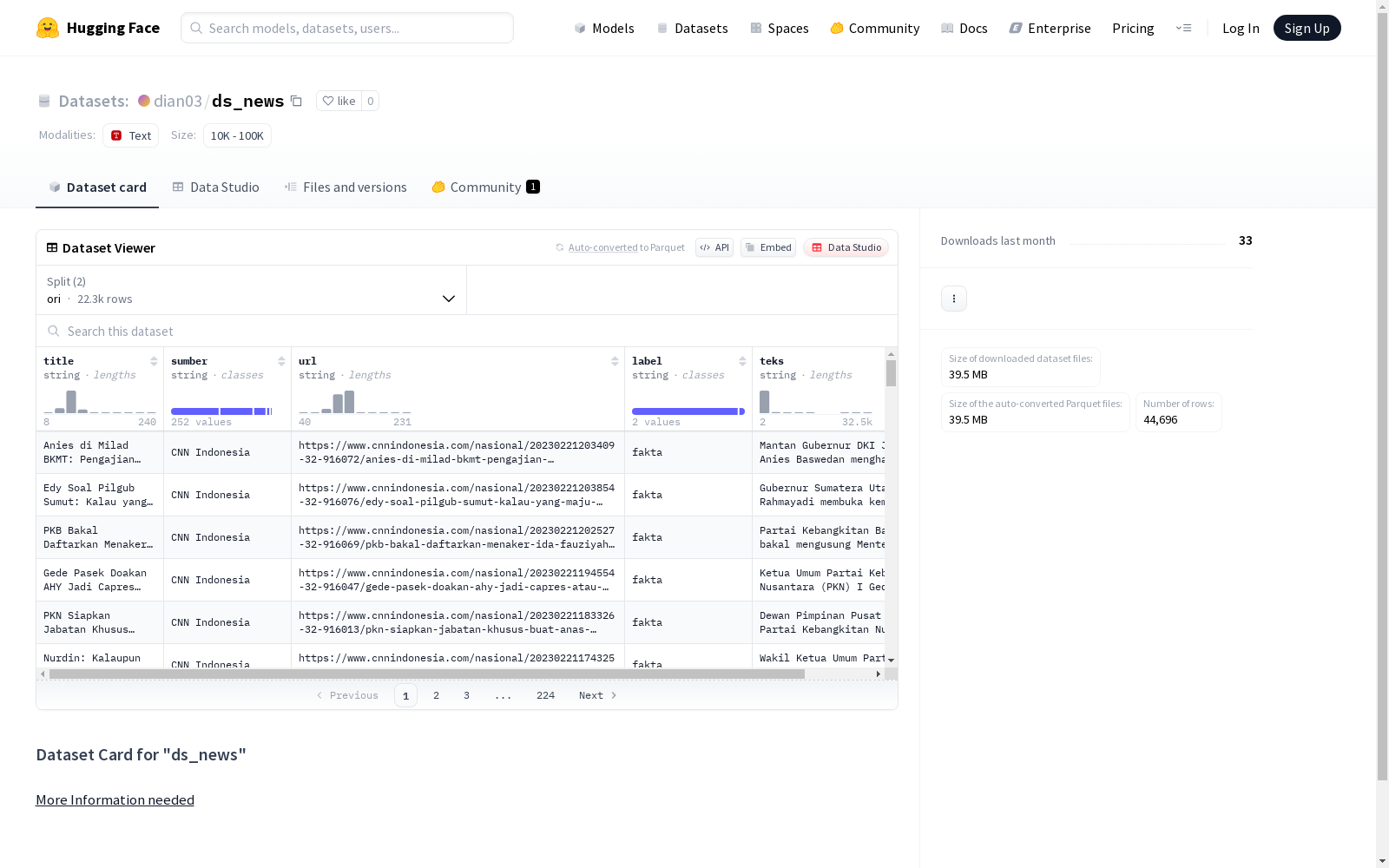Image resolution: width=1389 pixels, height=868 pixels.
Task: Open the Community tab with 1 discussion
Action: click(485, 187)
